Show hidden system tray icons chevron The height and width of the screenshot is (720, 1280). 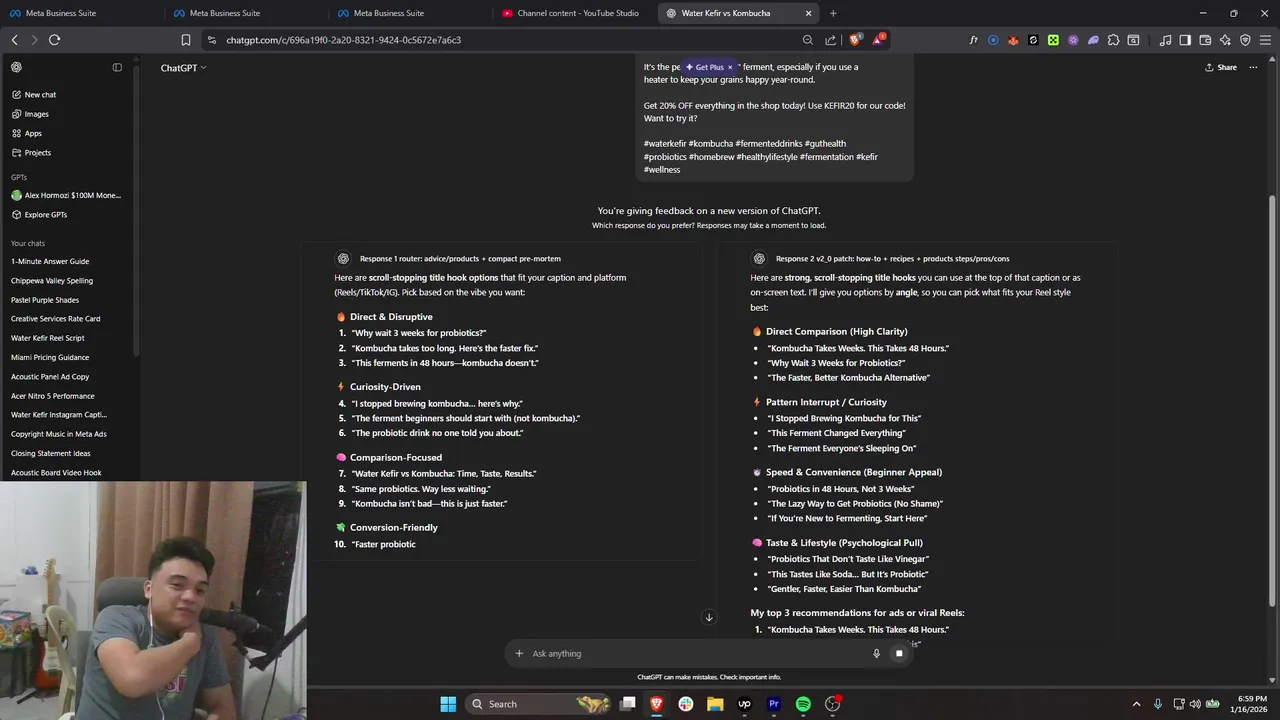pyautogui.click(x=1136, y=704)
